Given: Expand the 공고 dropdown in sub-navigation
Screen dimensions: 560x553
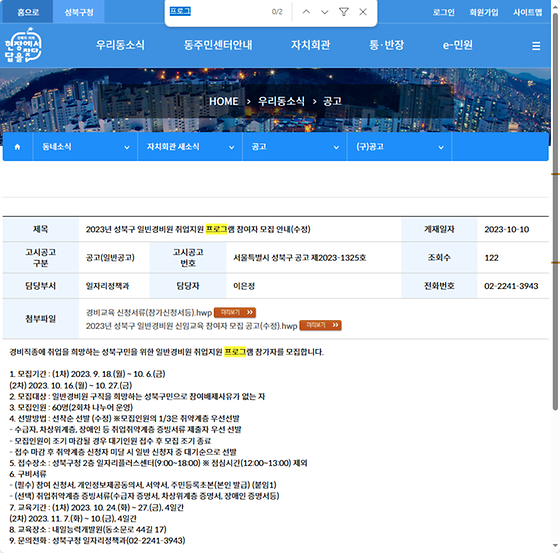Looking at the screenshot, I should (x=295, y=147).
